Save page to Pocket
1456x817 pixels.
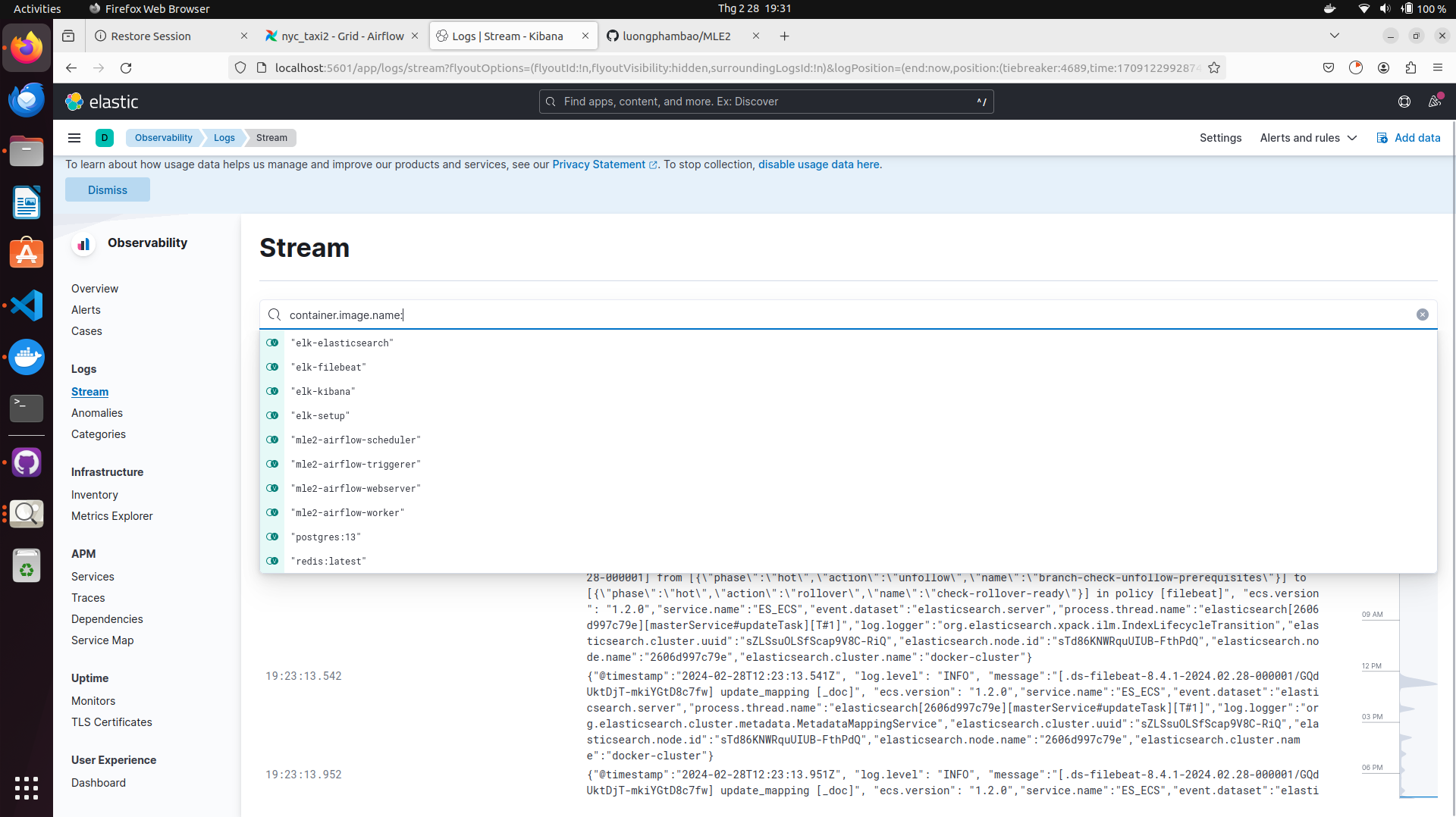tap(1329, 67)
